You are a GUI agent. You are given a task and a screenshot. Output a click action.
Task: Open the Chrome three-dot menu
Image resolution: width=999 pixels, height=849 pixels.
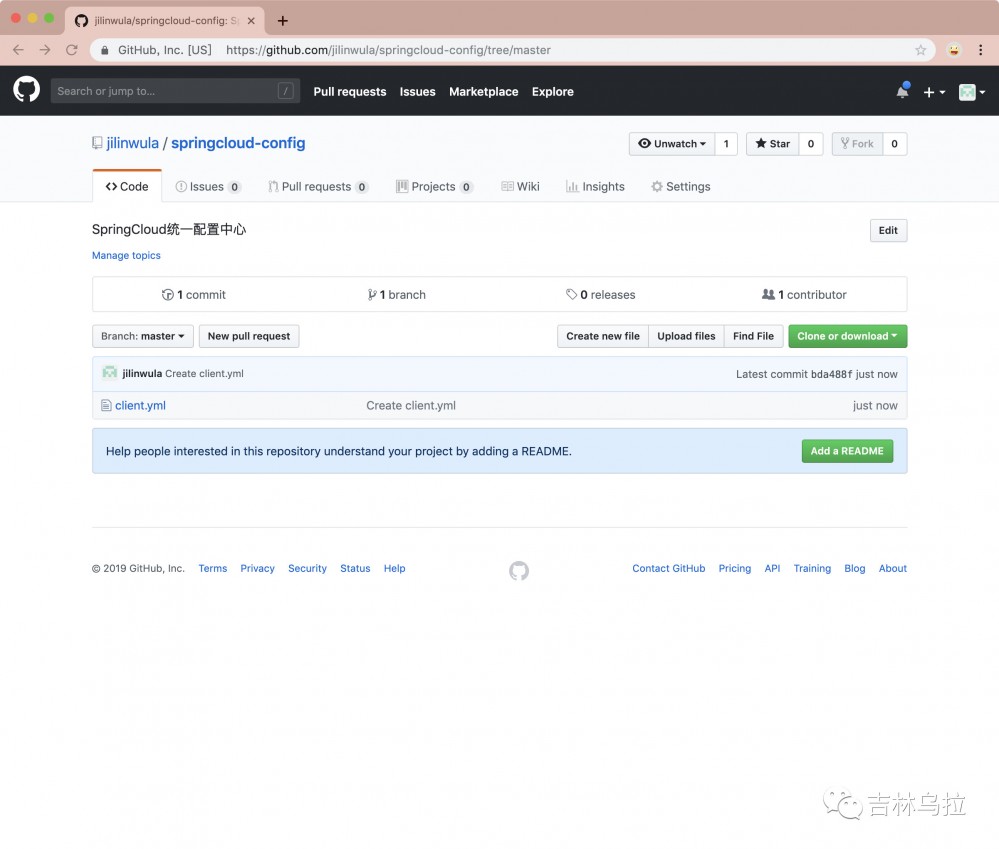tap(981, 50)
